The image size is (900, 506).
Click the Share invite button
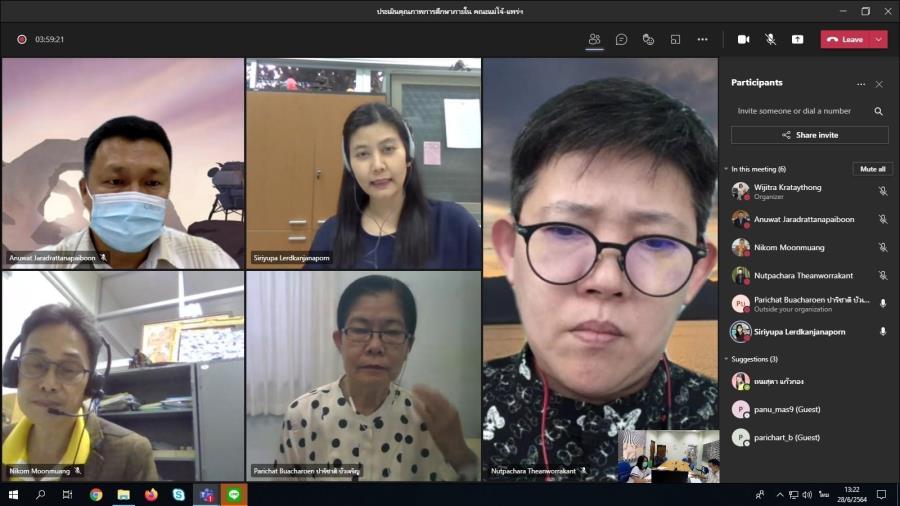coord(809,135)
